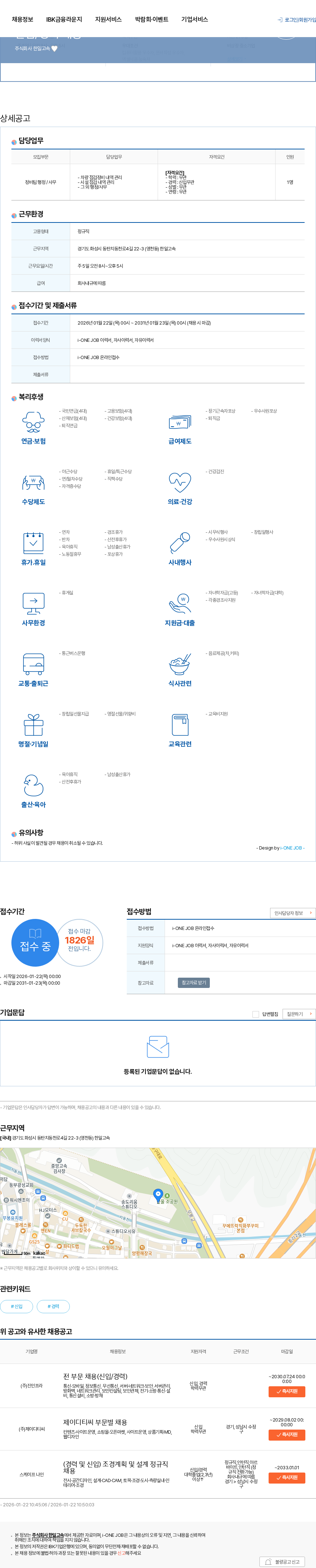Click the 의료·건강 heart icon

[180, 482]
